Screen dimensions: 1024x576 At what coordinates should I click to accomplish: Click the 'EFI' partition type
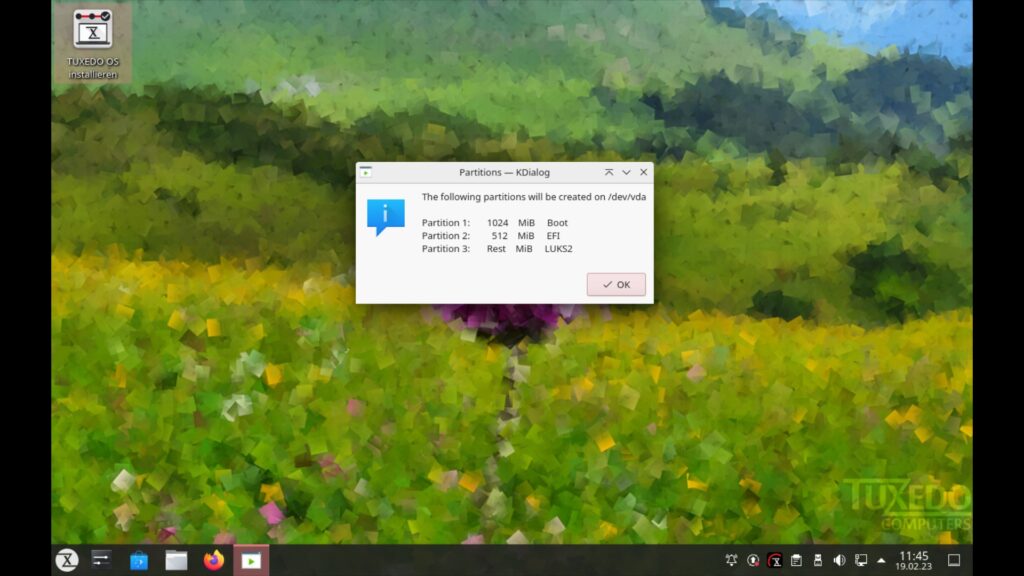click(x=553, y=236)
